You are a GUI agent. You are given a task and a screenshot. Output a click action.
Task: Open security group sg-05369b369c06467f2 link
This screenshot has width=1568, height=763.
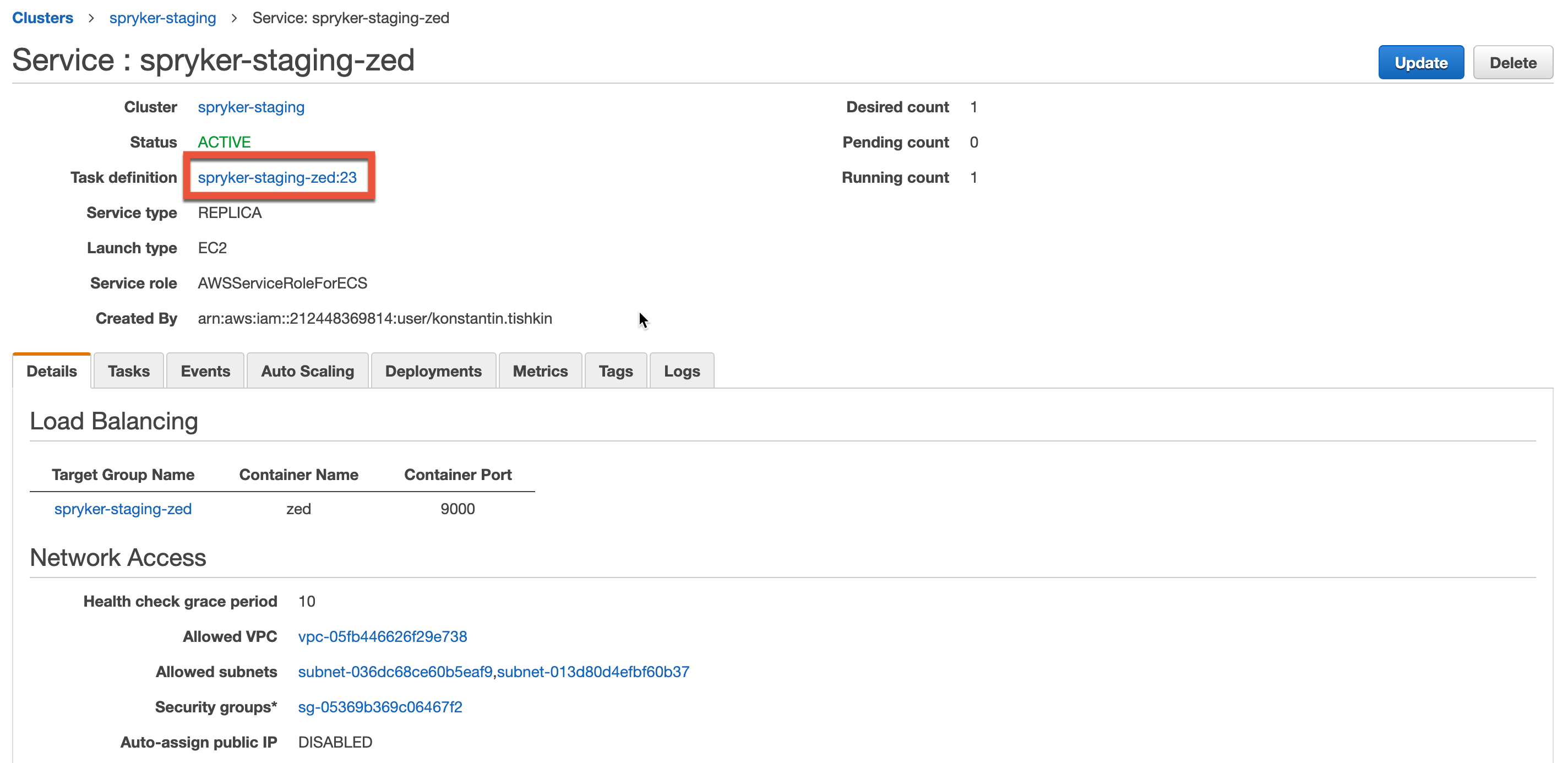pyautogui.click(x=380, y=707)
